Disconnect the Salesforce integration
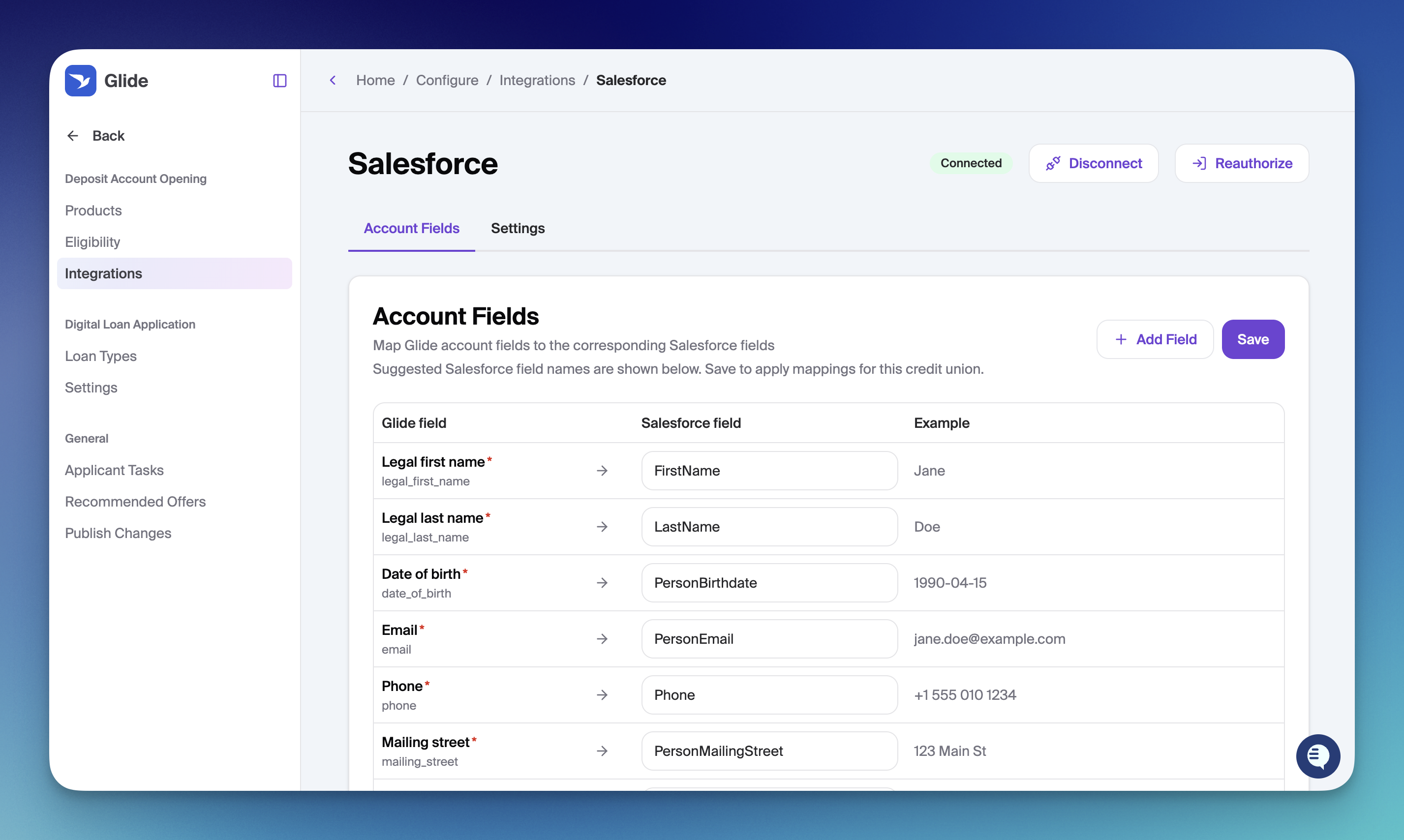 pos(1093,164)
